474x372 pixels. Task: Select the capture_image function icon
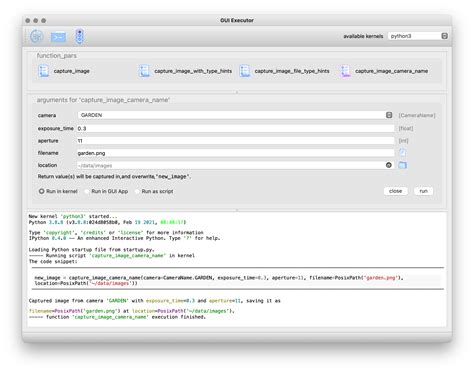[x=43, y=71]
